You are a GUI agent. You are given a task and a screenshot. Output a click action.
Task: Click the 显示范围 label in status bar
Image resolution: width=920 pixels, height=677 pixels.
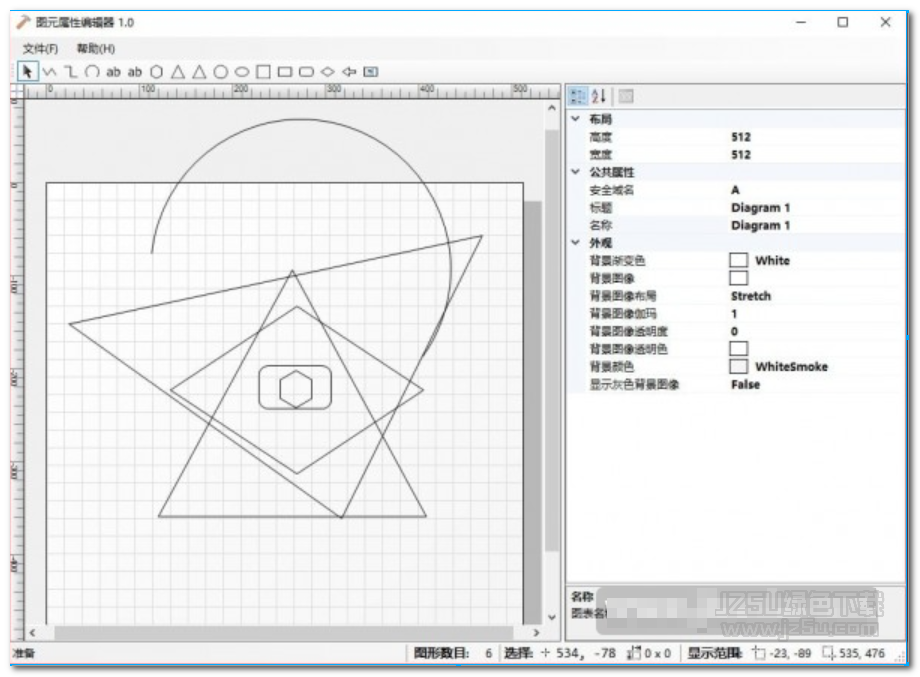click(715, 652)
